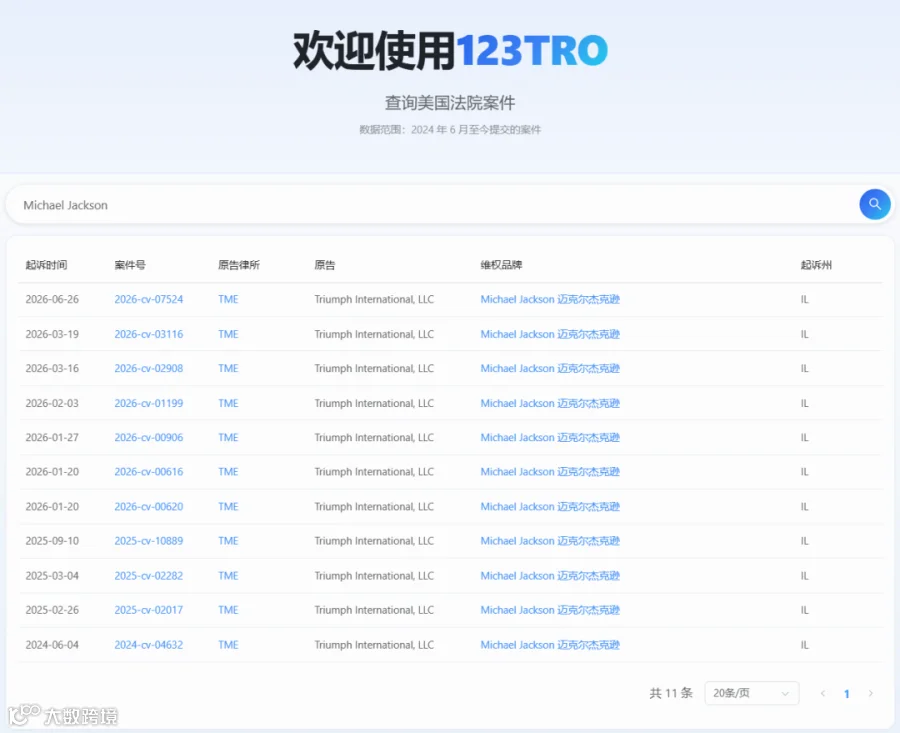
Task: Click TME law firm in 2025-cv-02017 row
Action: pos(228,610)
